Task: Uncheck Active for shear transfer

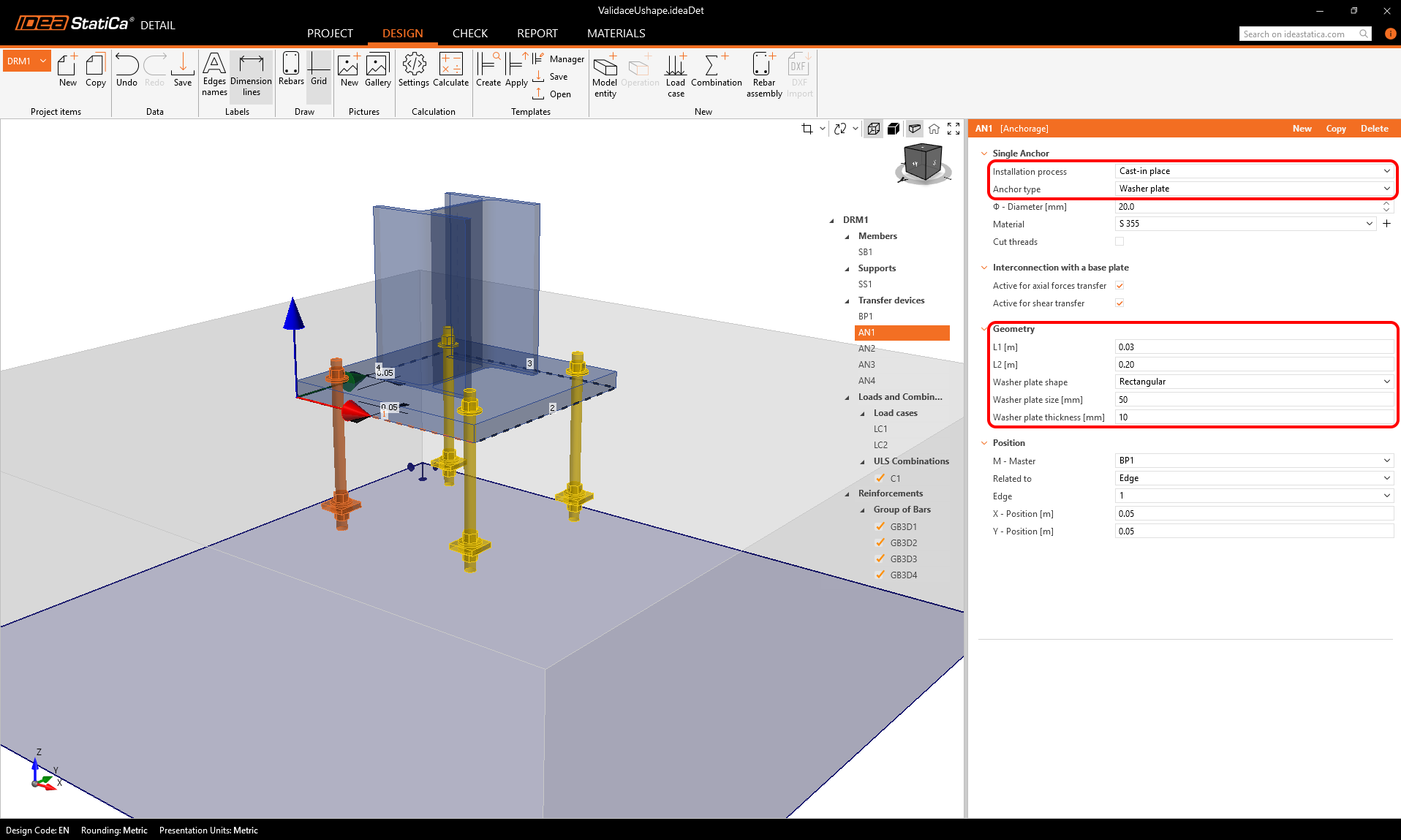Action: coord(1119,303)
